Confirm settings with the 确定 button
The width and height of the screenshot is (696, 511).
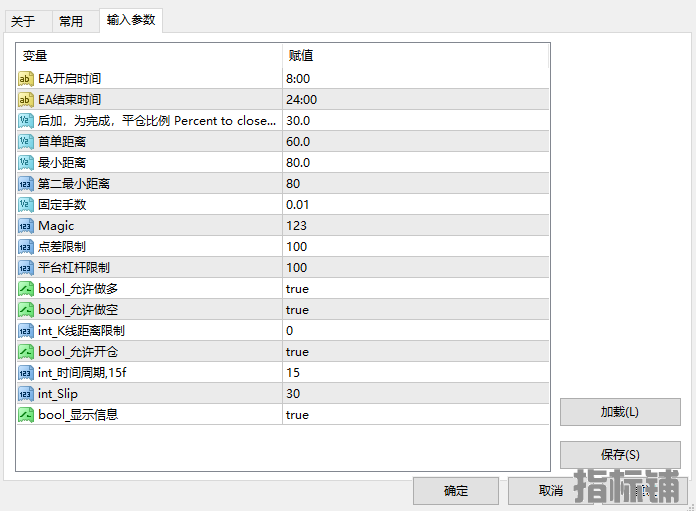point(455,490)
